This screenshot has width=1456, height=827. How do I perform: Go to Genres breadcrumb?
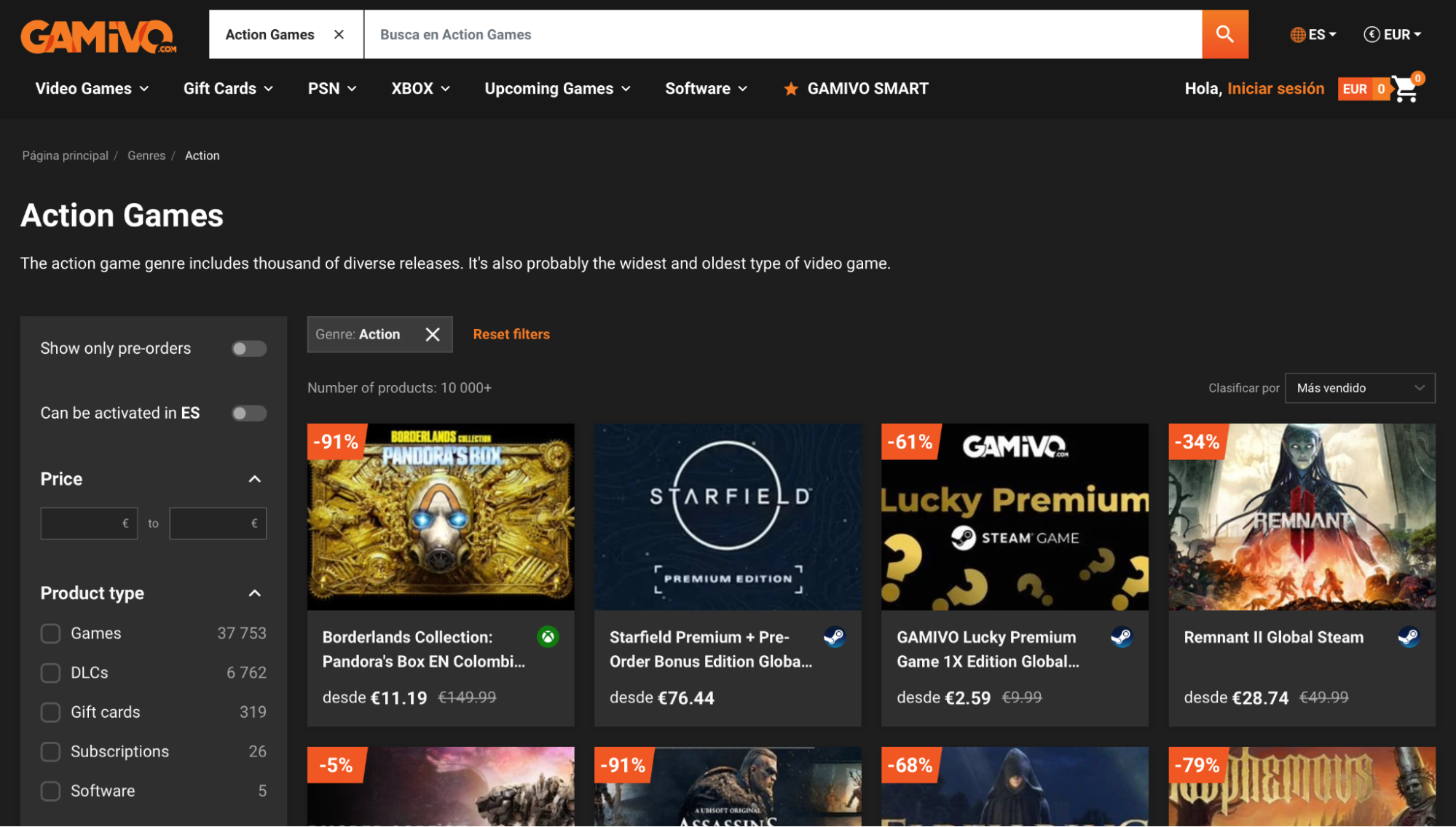point(146,156)
